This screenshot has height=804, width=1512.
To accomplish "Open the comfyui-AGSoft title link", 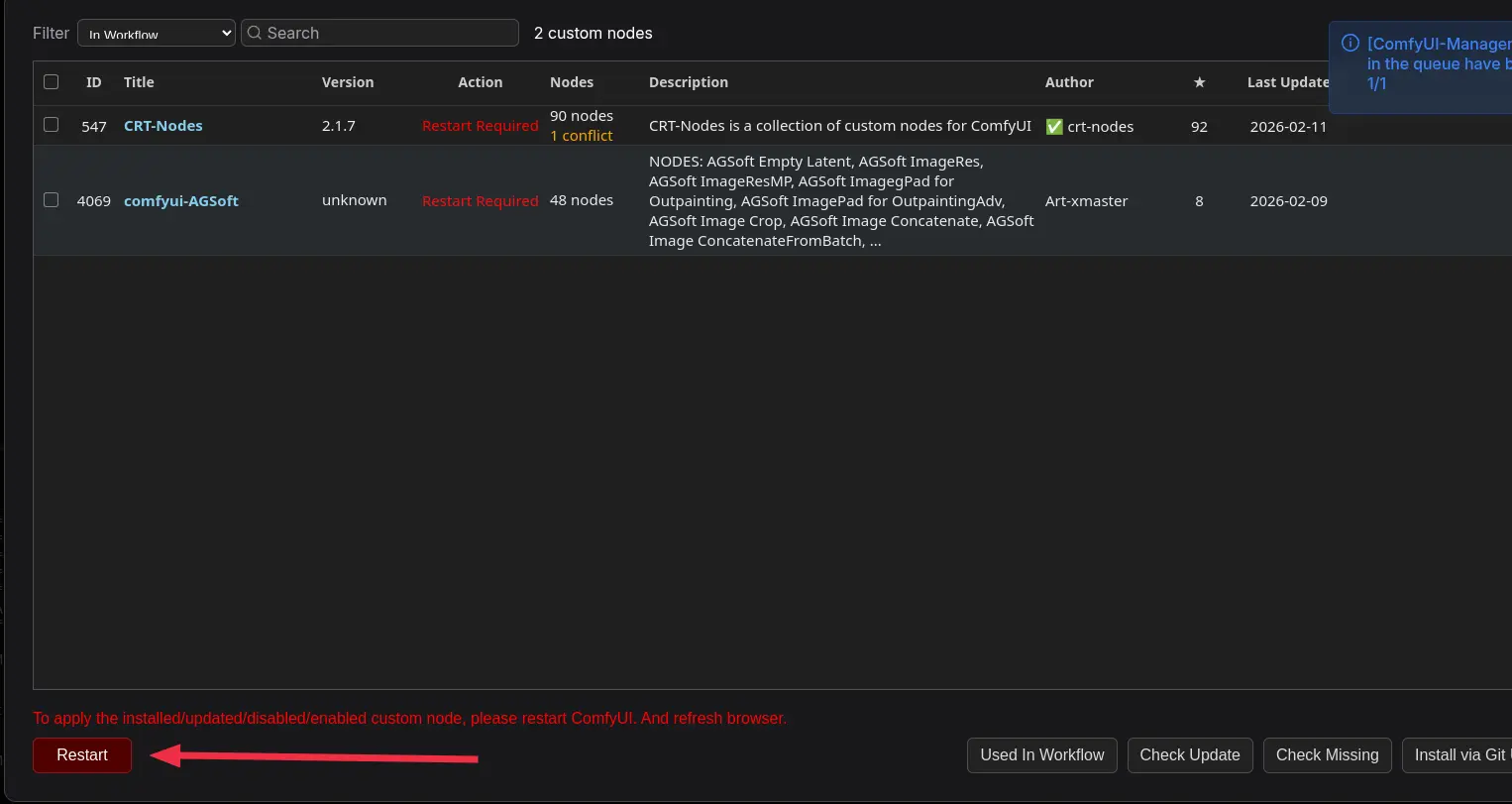I will [181, 201].
